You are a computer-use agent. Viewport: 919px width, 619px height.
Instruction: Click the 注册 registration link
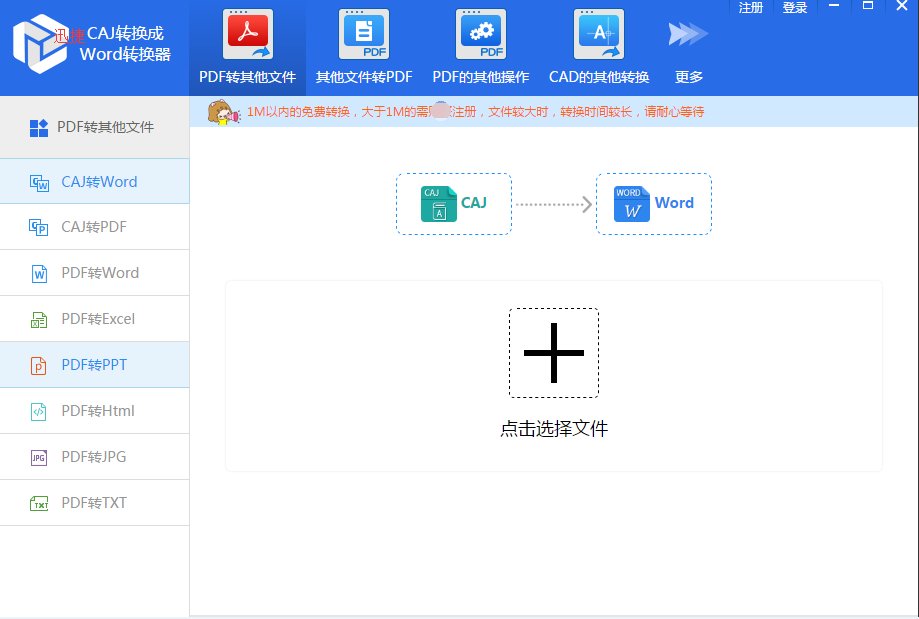tap(751, 8)
